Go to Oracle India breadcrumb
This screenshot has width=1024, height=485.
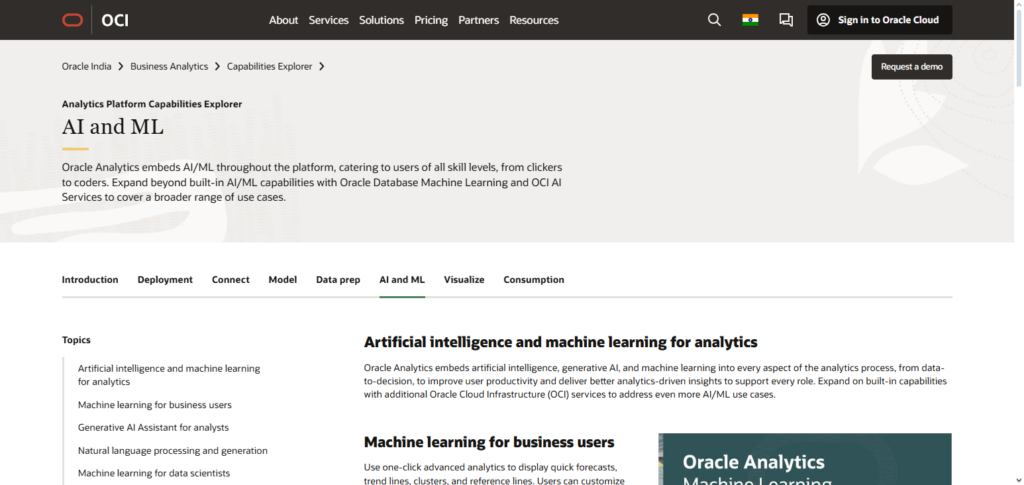coord(87,67)
